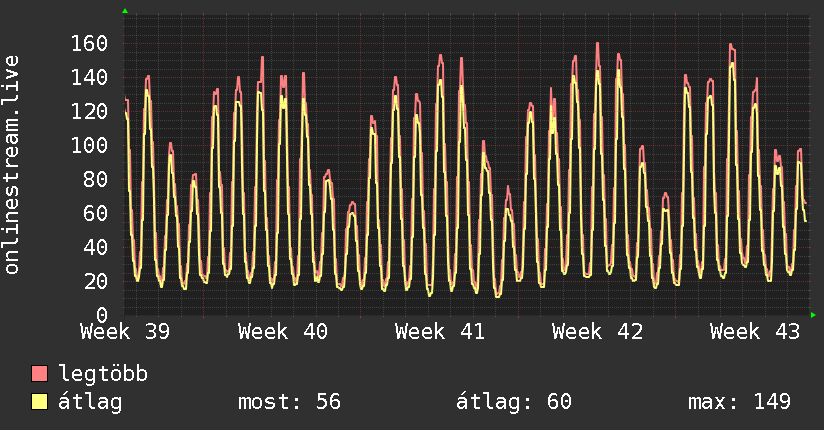Click the 20 y-axis label

[x=96, y=281]
